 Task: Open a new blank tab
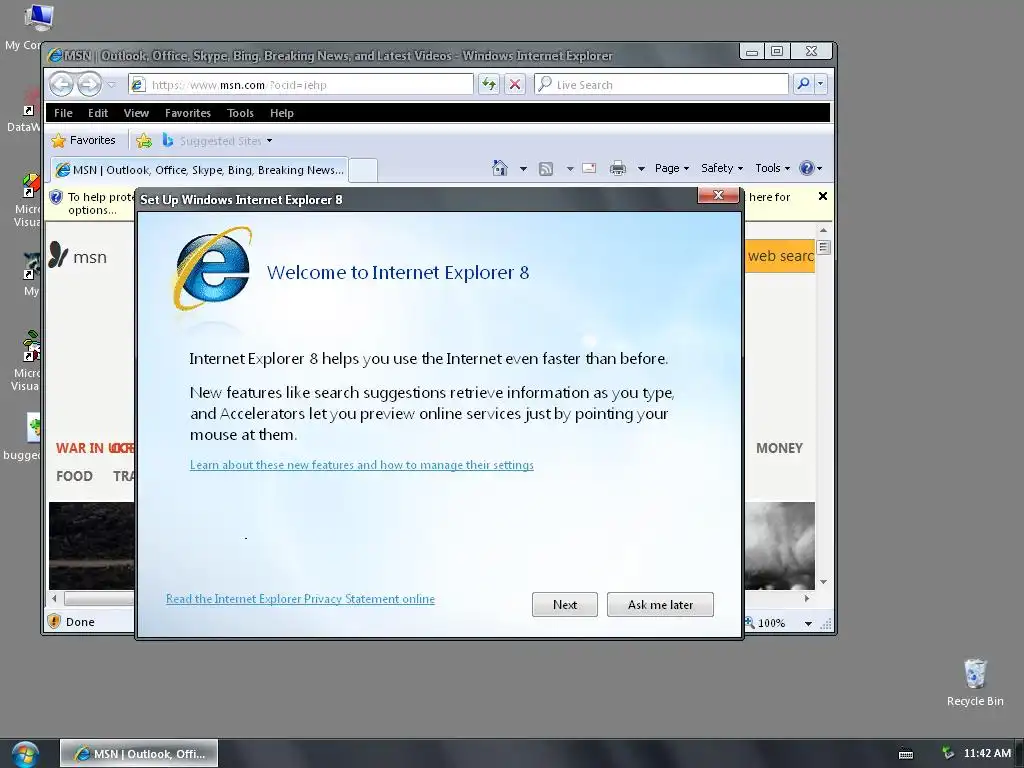click(363, 170)
